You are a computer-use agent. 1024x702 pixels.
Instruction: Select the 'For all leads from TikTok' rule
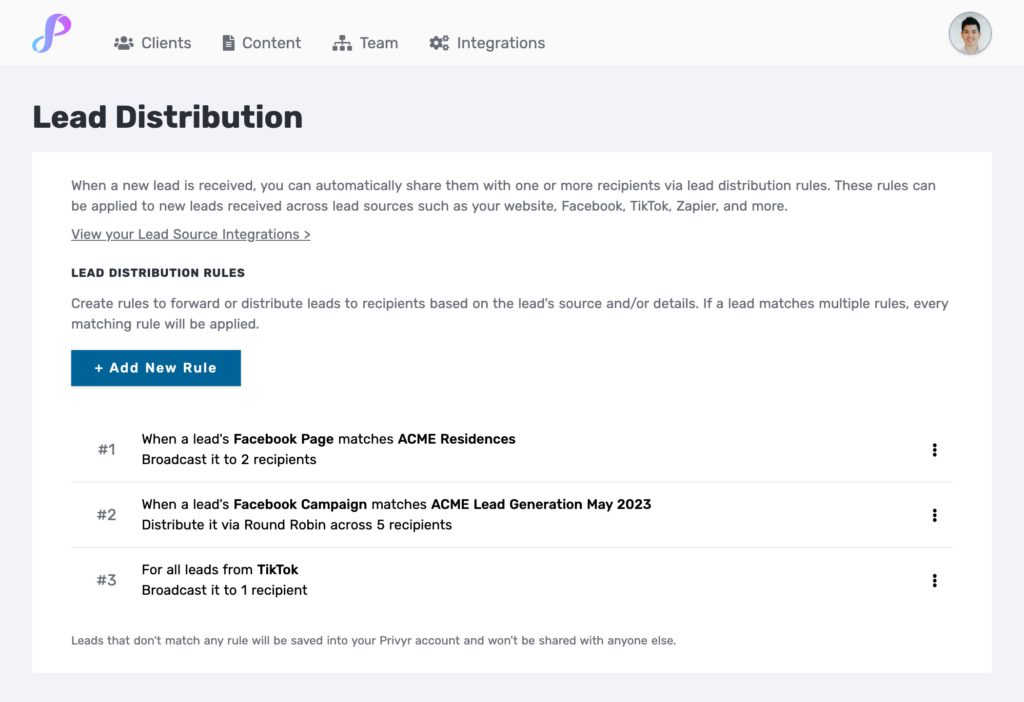tap(220, 570)
